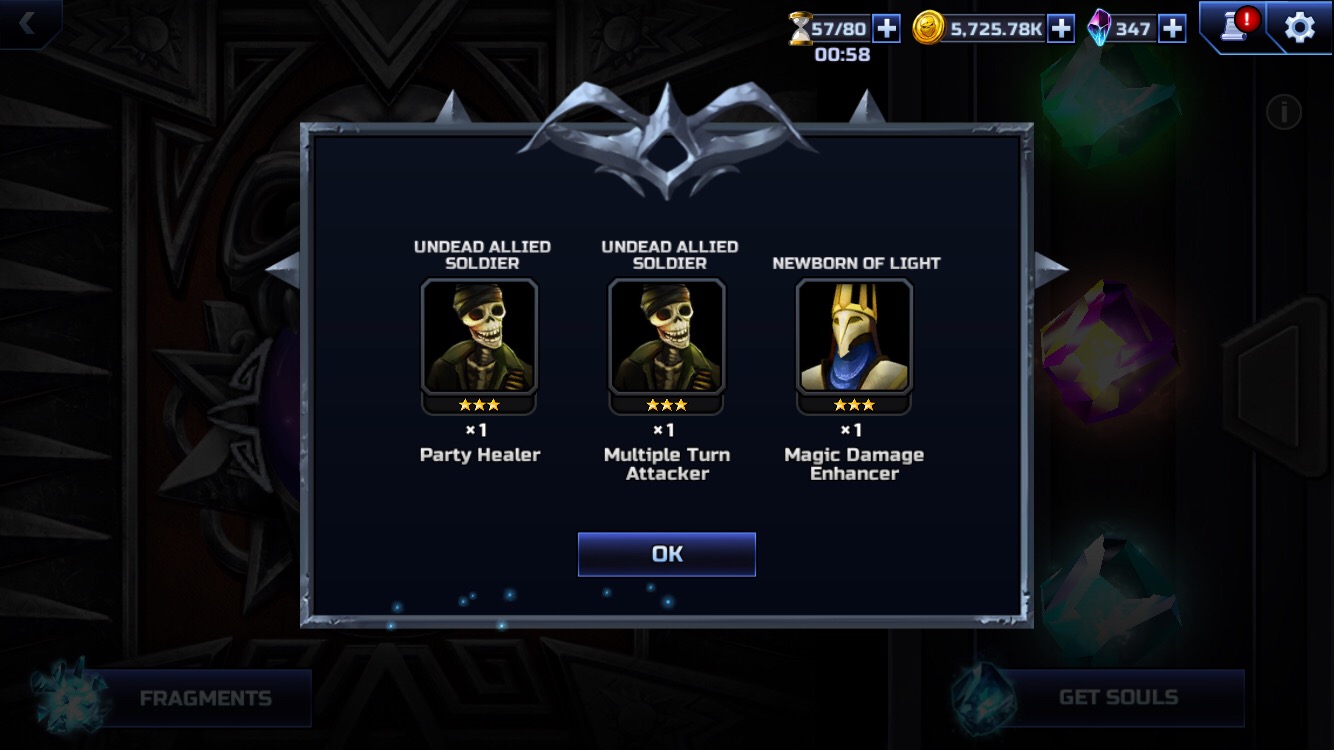This screenshot has width=1334, height=750.
Task: Select the green soul crystal
Action: coord(1111,97)
